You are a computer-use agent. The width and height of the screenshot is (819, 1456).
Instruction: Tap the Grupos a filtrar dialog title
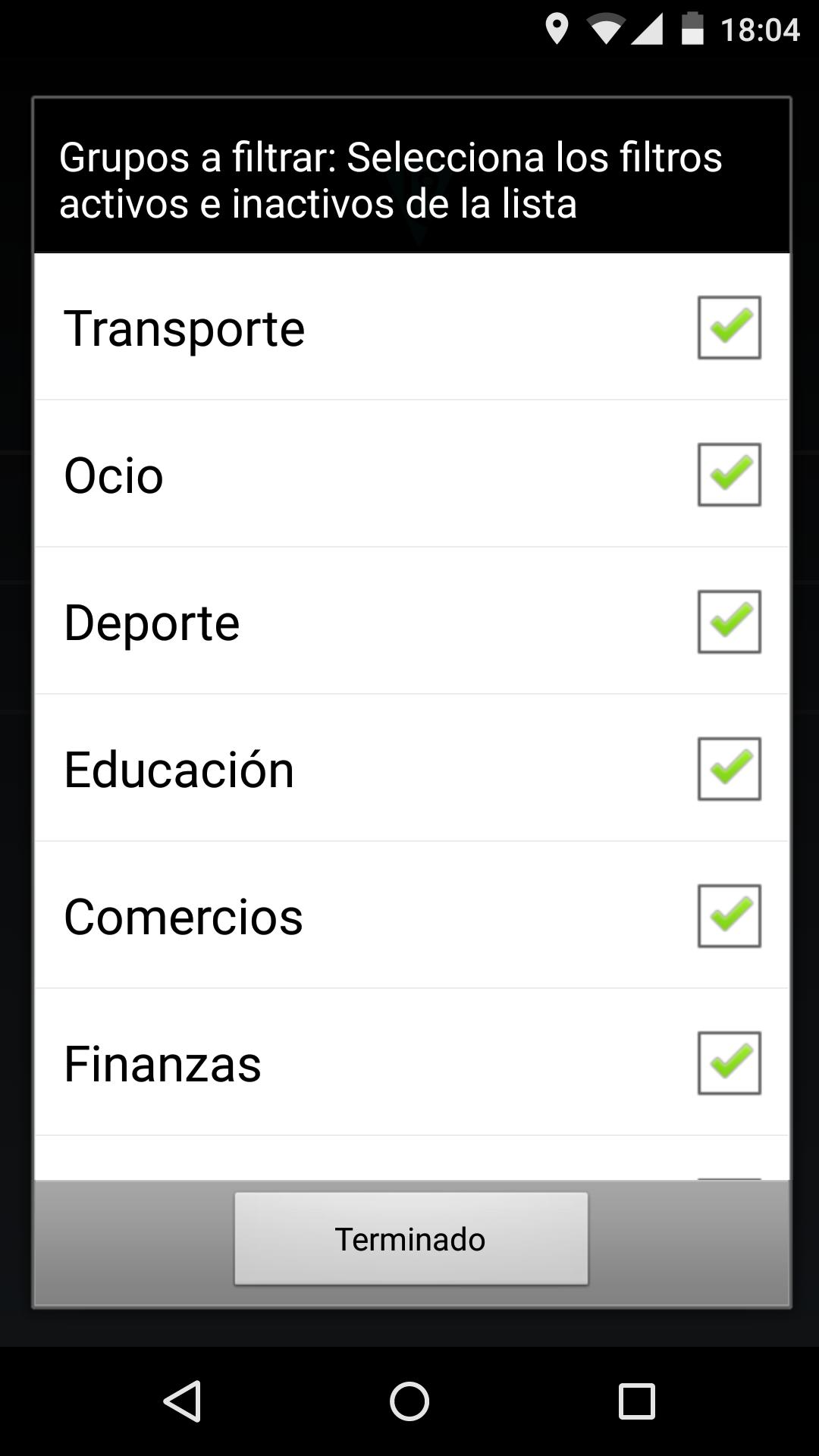(x=391, y=180)
